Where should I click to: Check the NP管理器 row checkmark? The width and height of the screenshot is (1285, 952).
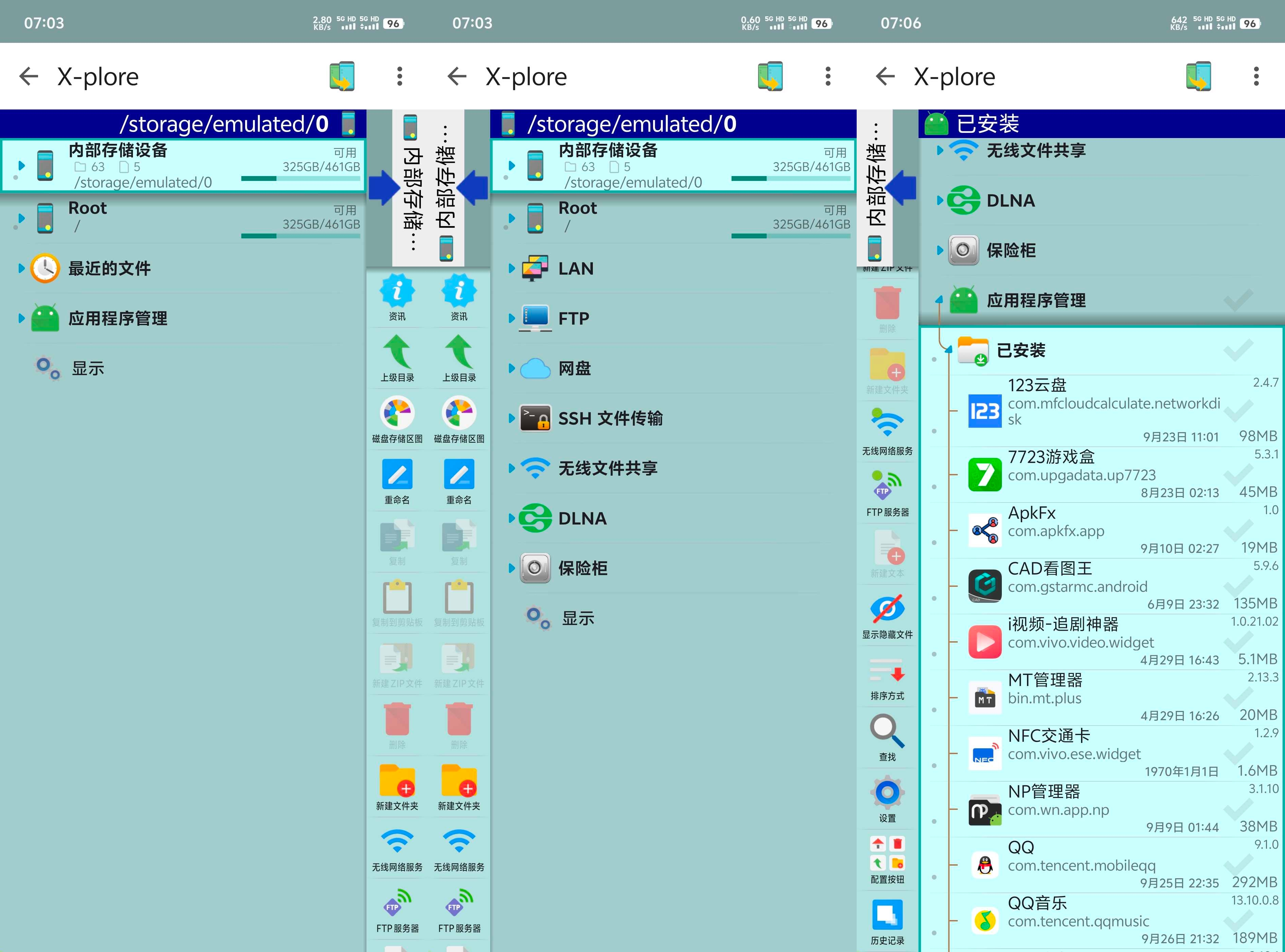coord(1238,809)
